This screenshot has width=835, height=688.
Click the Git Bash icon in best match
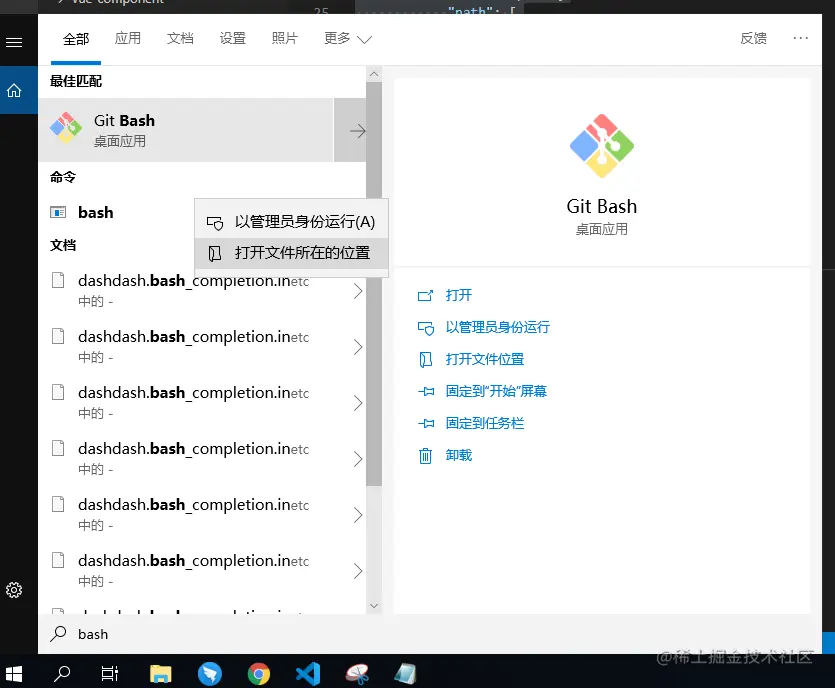(x=66, y=128)
